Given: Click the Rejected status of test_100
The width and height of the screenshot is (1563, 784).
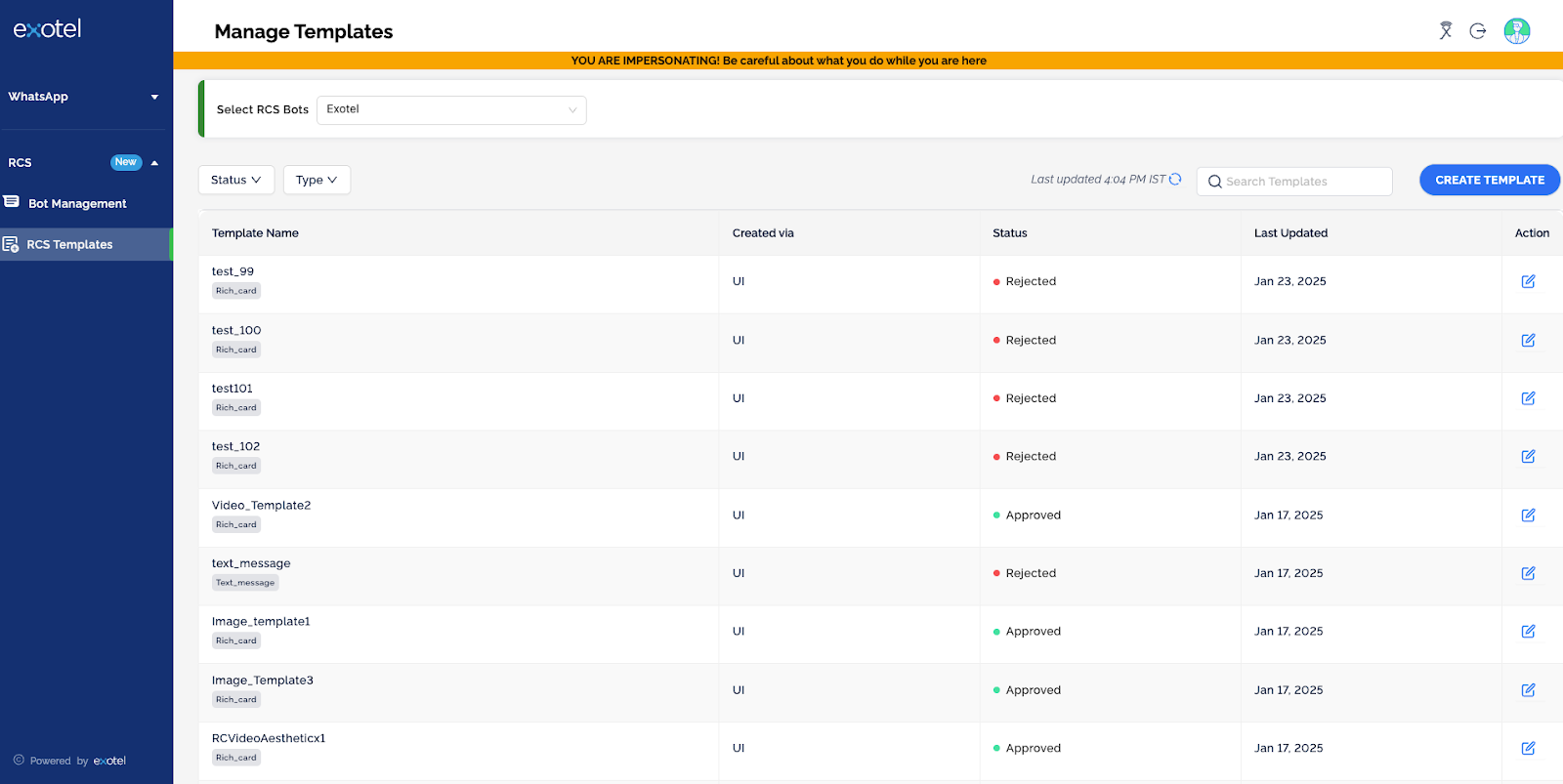Looking at the screenshot, I should 1025,340.
